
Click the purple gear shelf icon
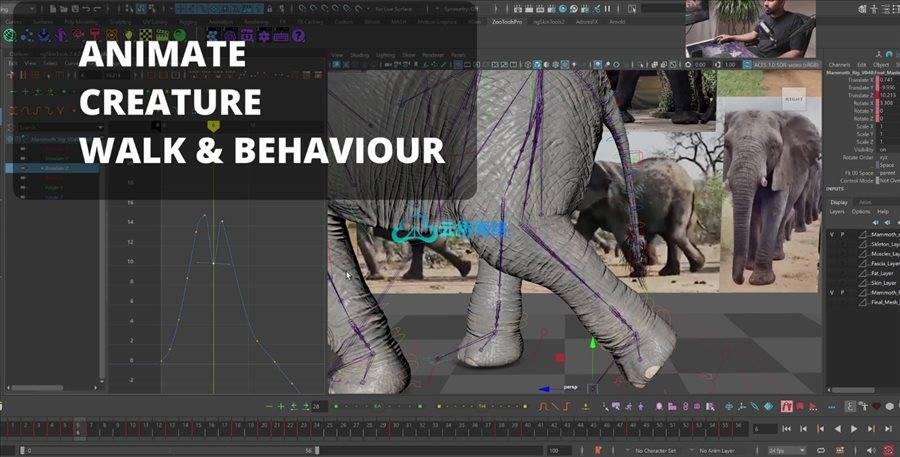coord(264,36)
